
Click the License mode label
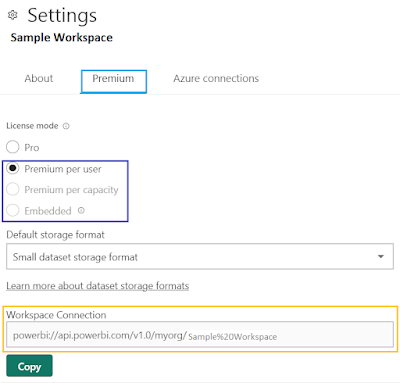32,126
